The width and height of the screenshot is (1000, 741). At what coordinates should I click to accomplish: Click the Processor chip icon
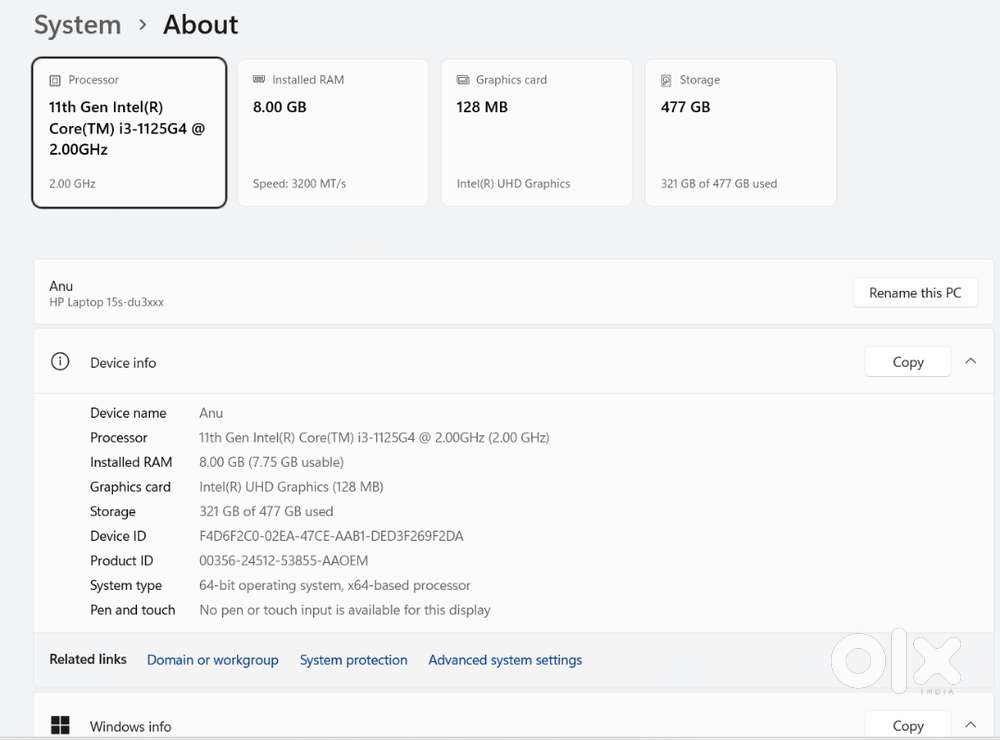pyautogui.click(x=55, y=80)
